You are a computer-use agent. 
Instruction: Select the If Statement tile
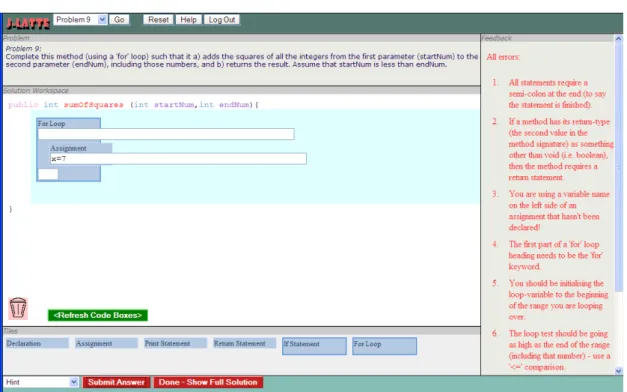(314, 346)
